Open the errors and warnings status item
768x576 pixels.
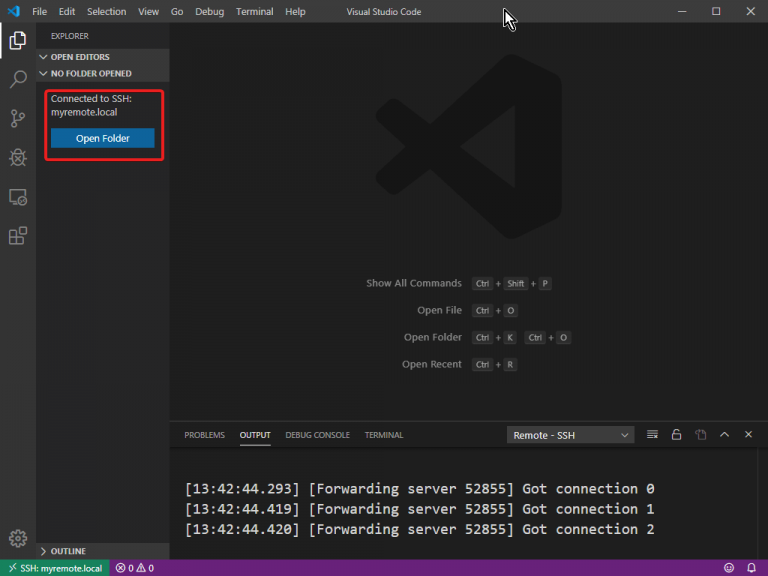(x=135, y=568)
